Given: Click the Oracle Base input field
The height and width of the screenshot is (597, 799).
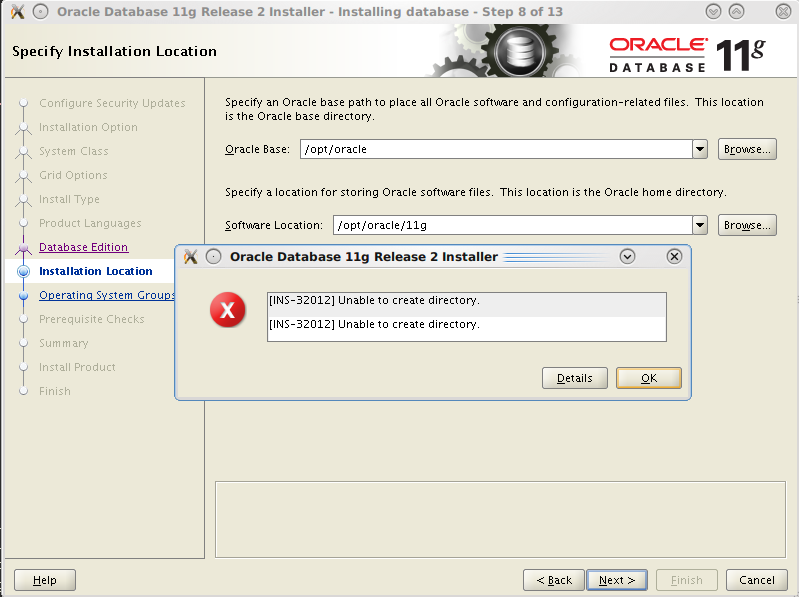Looking at the screenshot, I should [x=496, y=149].
